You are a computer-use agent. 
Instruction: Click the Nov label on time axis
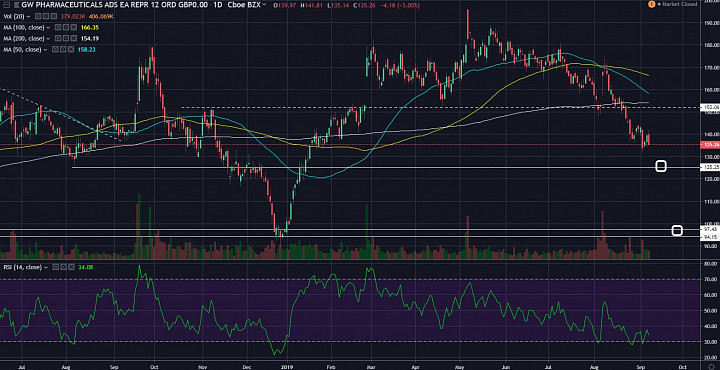coord(202,367)
